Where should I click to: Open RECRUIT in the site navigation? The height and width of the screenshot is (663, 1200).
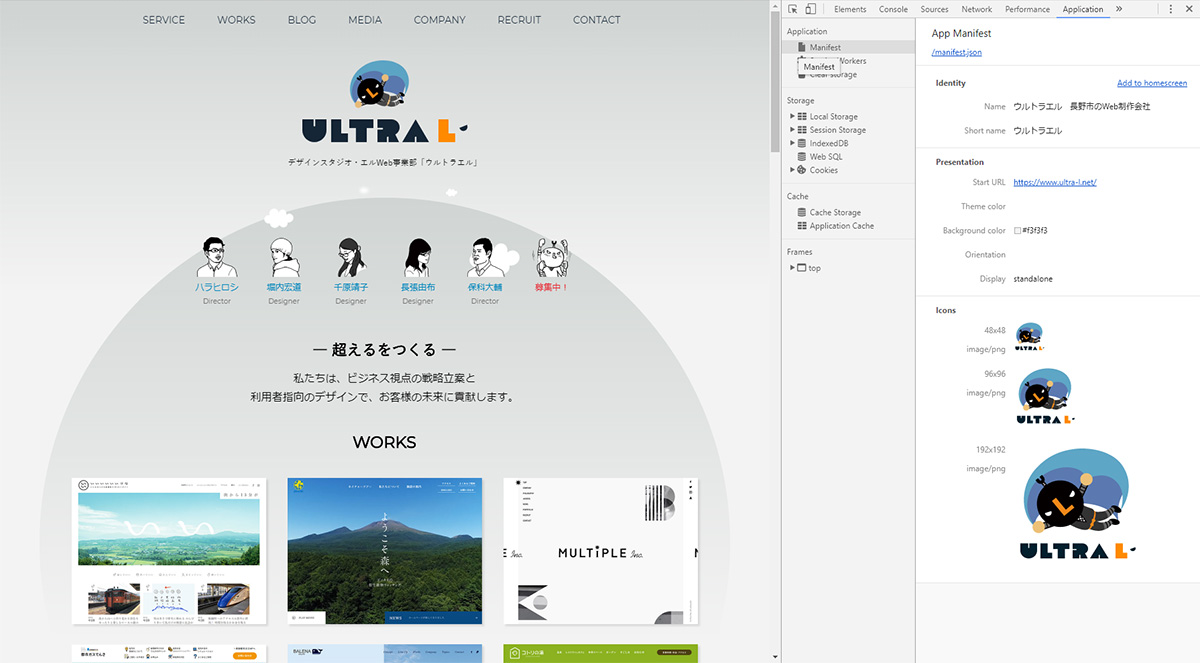pyautogui.click(x=519, y=20)
